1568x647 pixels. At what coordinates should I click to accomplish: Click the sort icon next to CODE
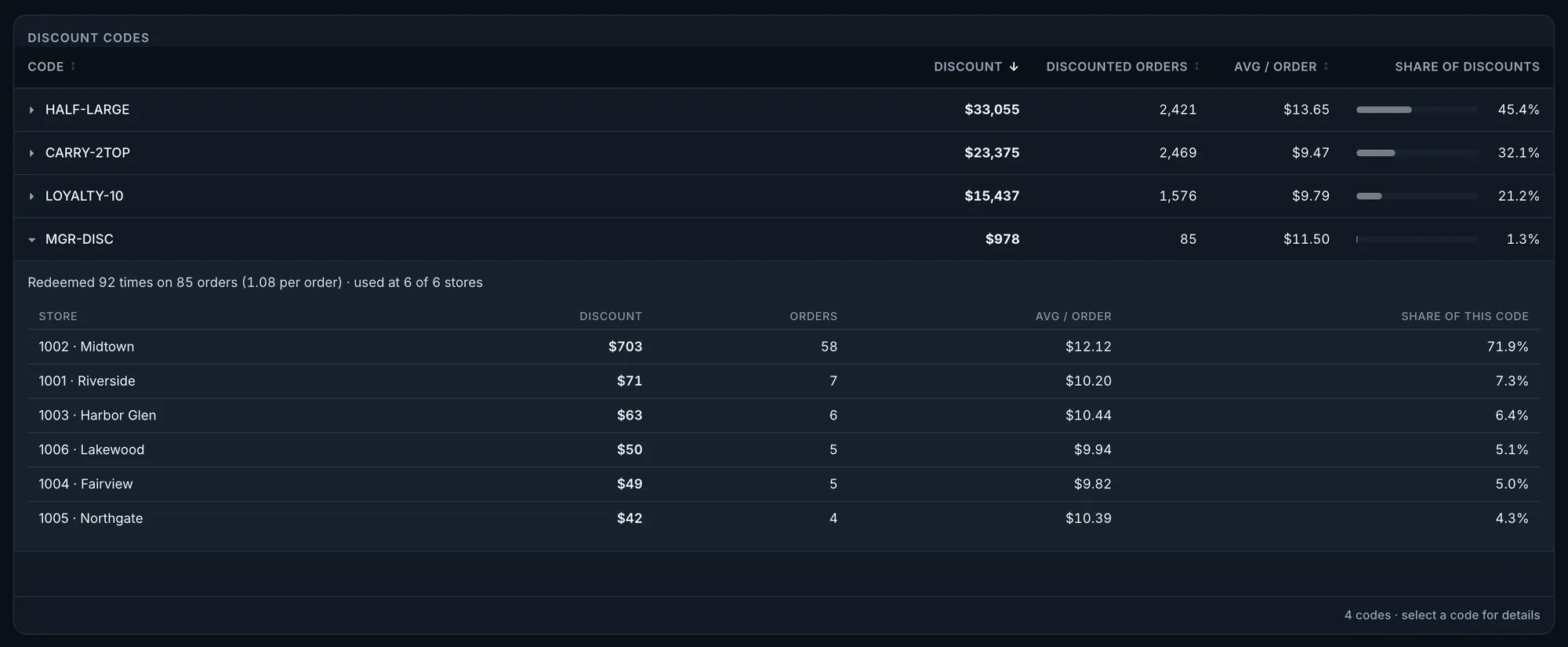73,67
